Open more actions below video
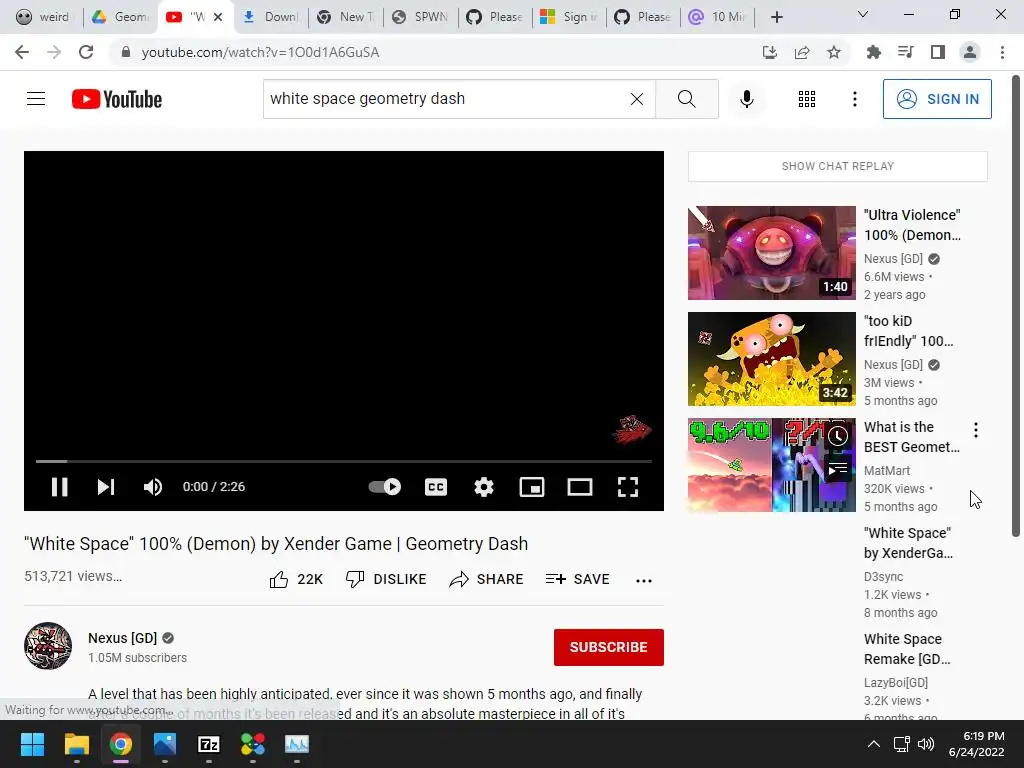The image size is (1024, 768). tap(644, 581)
